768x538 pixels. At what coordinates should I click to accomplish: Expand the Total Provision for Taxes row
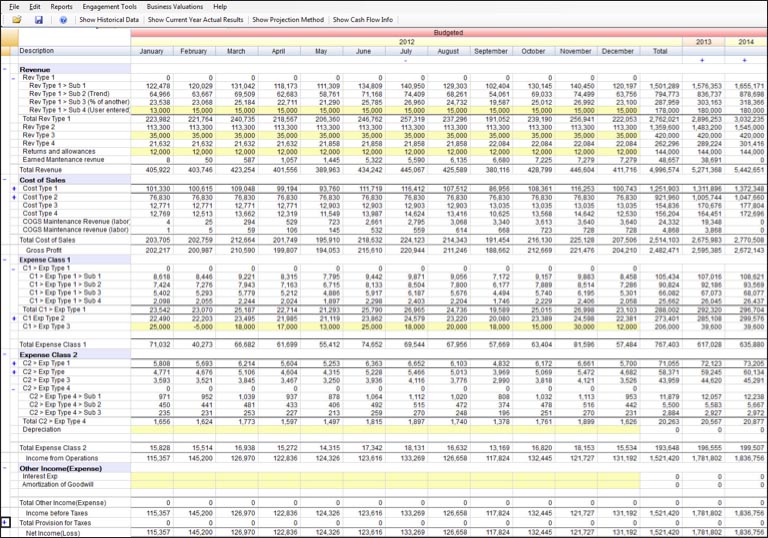tap(6, 523)
